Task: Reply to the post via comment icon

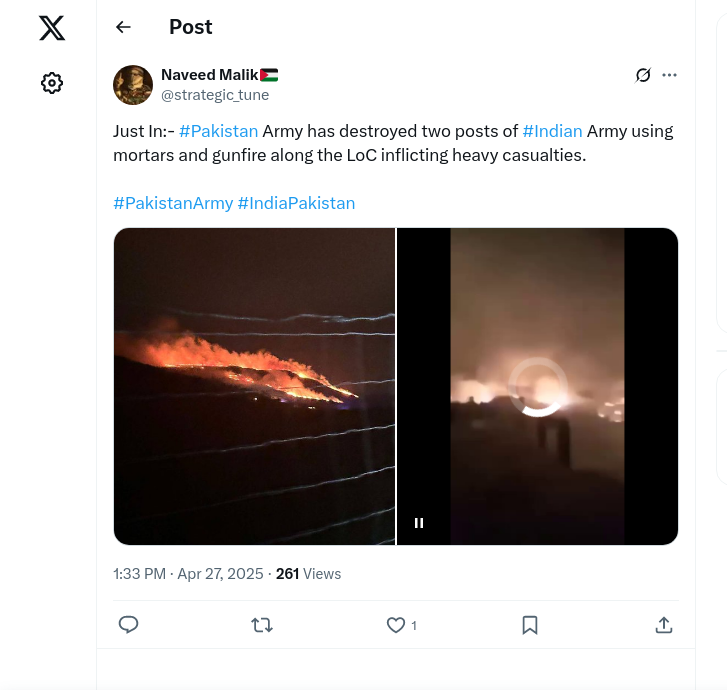Action: click(x=128, y=625)
